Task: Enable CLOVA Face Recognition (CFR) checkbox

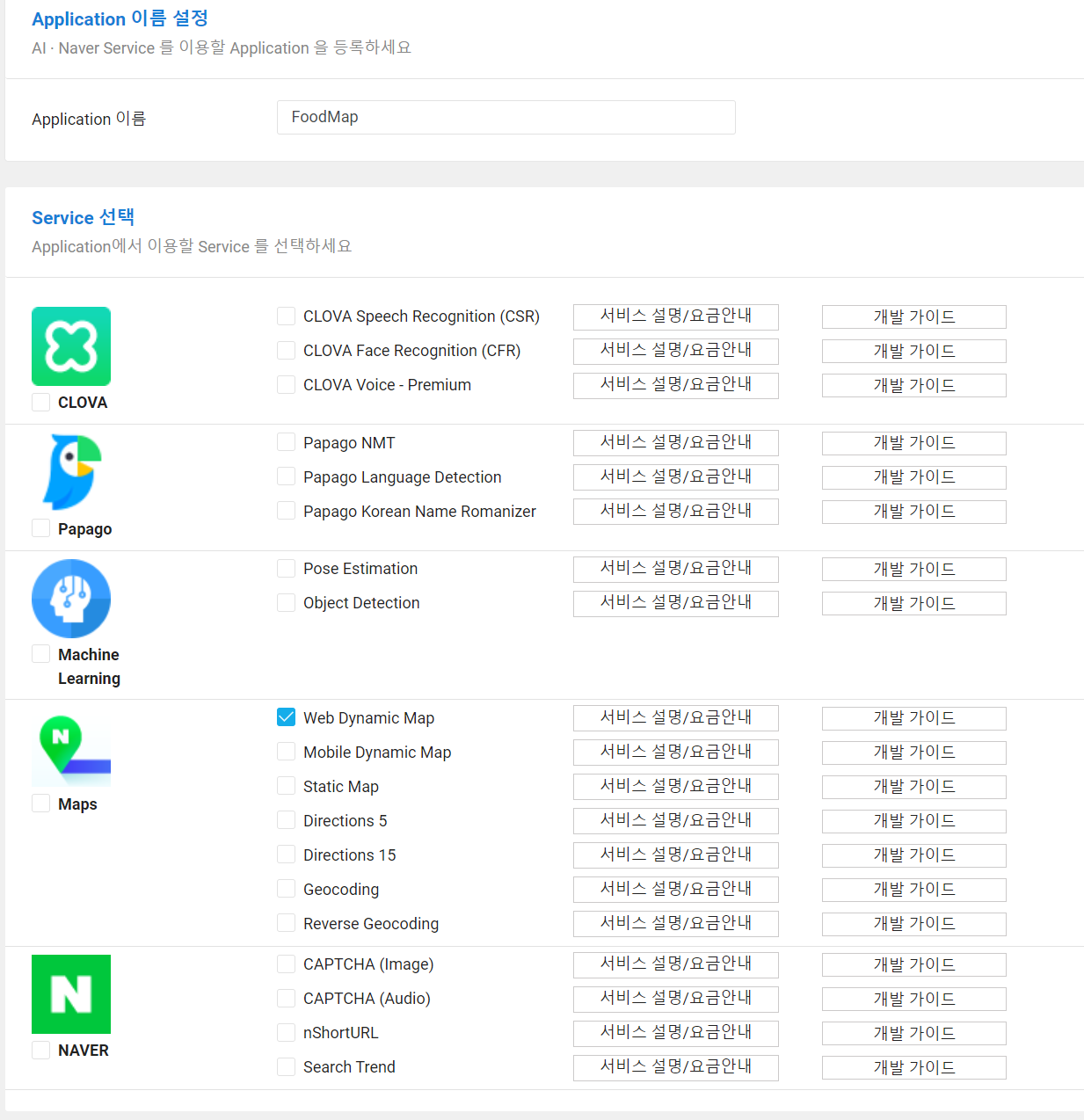Action: pyautogui.click(x=286, y=350)
